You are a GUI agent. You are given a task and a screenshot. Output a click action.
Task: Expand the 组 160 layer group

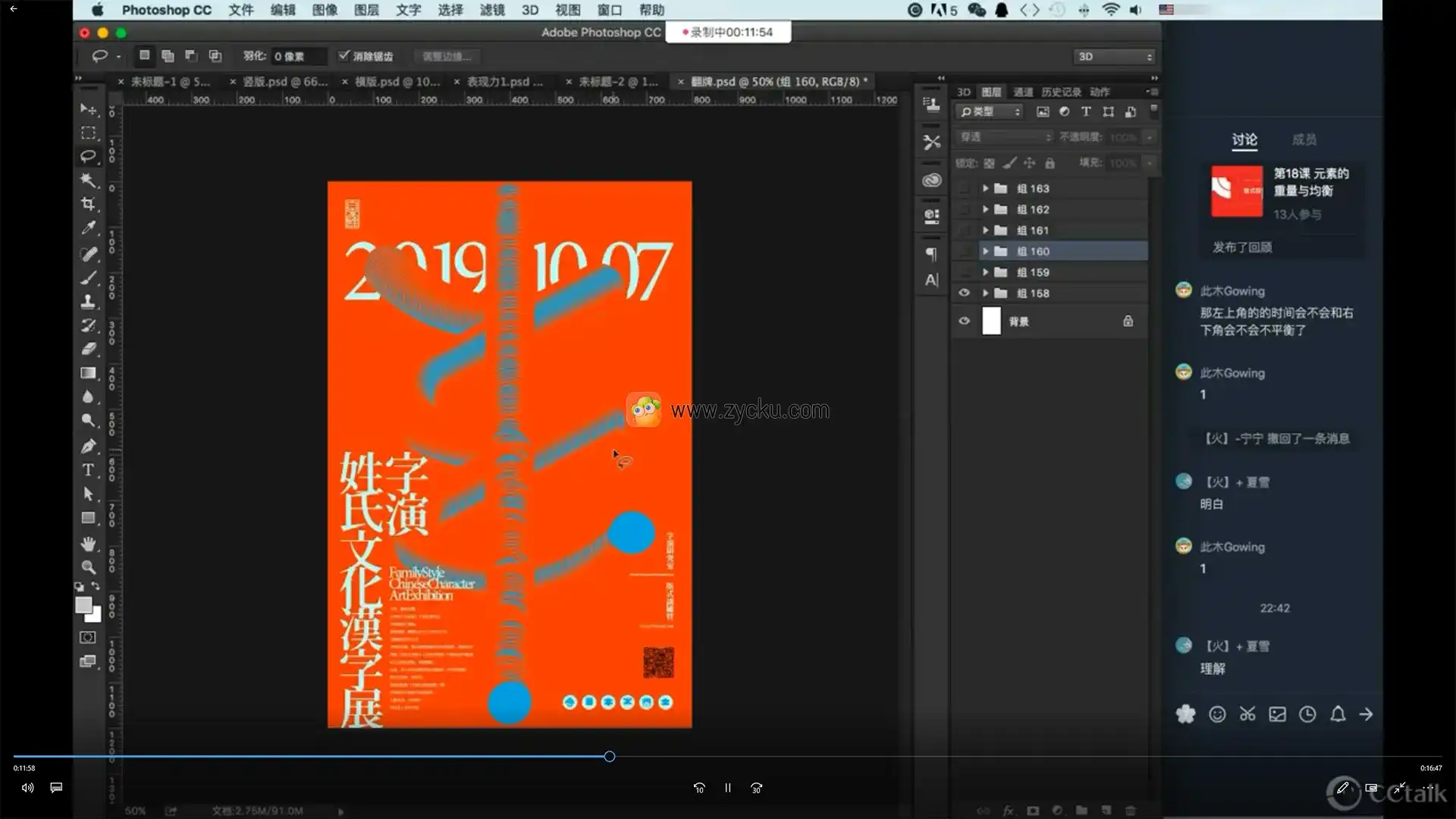[x=985, y=251]
